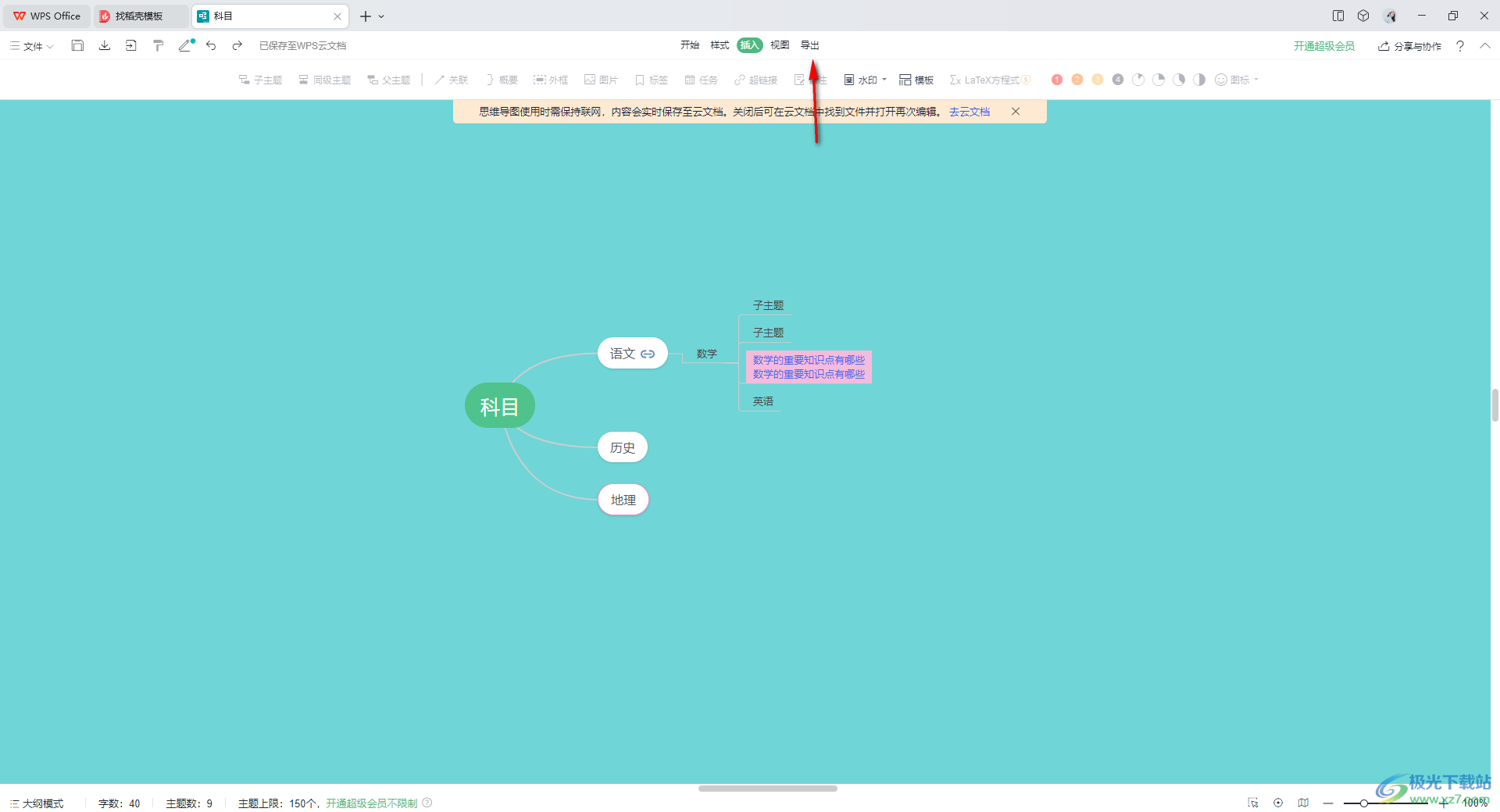
Task: Insert a summary bracket (概要)
Action: (x=501, y=80)
